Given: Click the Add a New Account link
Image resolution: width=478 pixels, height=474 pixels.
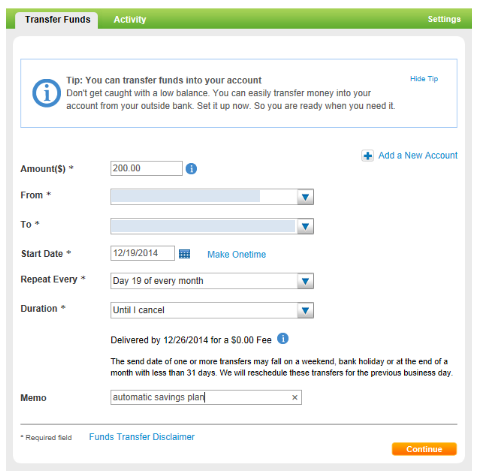Looking at the screenshot, I should (418, 155).
